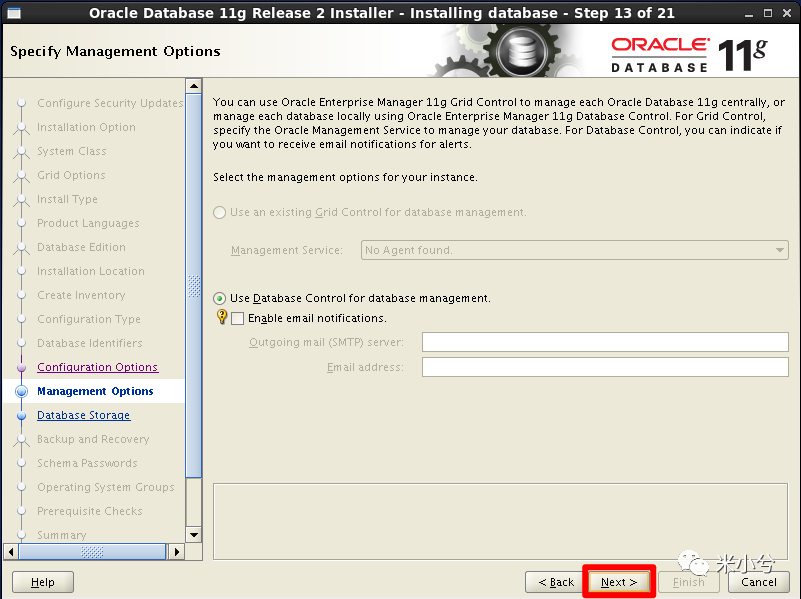Click the Installation Option step node icon

coord(21,128)
